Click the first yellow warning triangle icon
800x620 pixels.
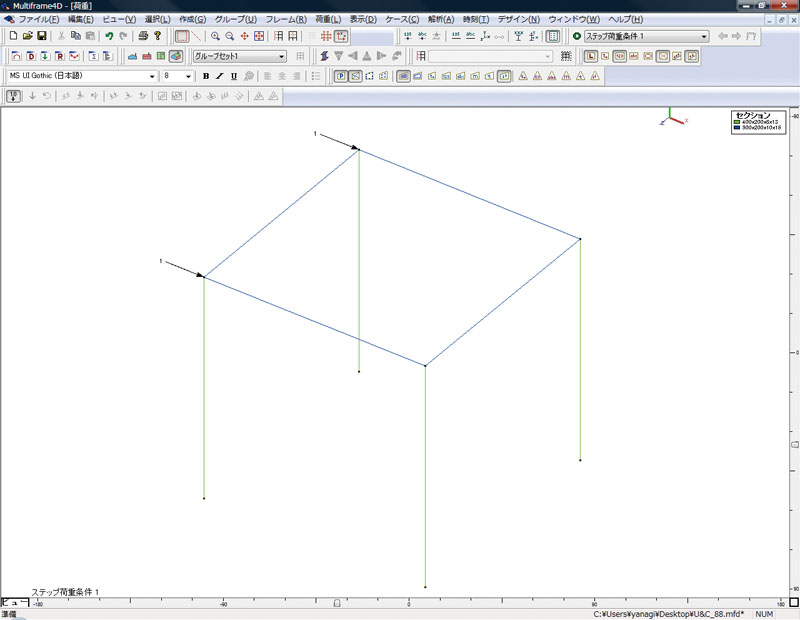523,76
